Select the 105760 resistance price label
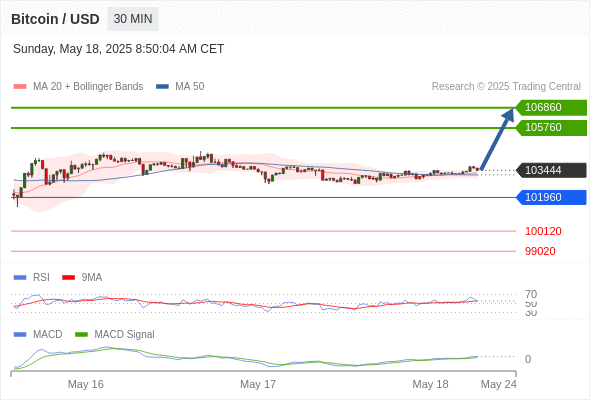This screenshot has height=400, width=590. [551, 128]
